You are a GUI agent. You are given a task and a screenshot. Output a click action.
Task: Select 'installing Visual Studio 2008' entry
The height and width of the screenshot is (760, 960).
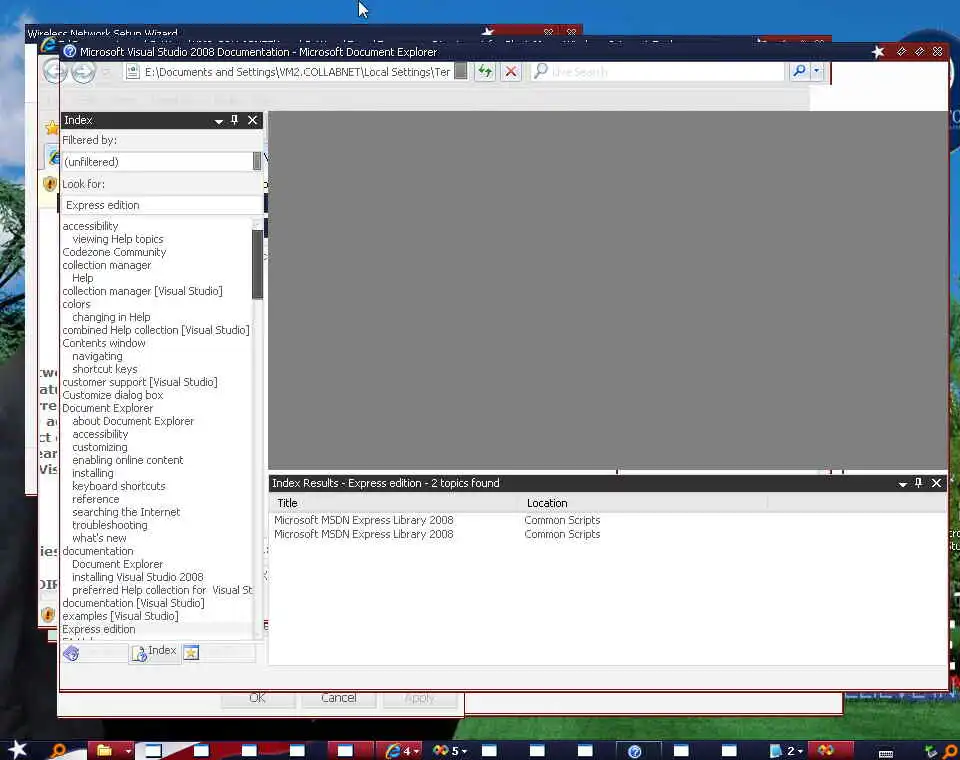click(138, 577)
